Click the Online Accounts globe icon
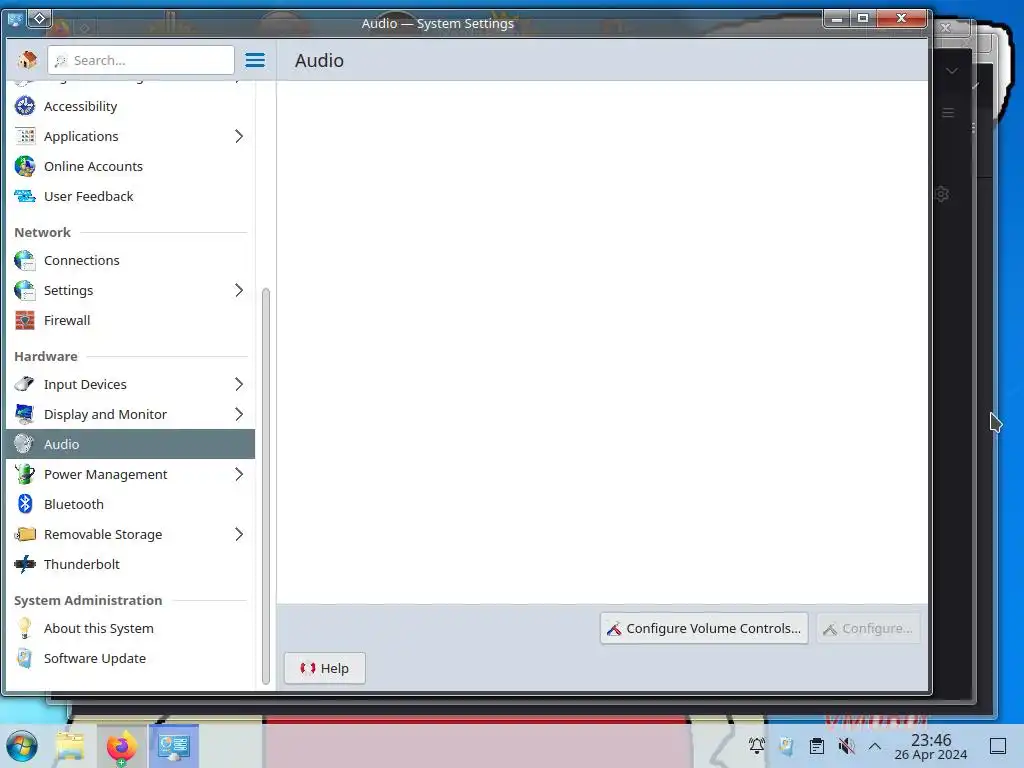This screenshot has width=1024, height=768. 25,166
